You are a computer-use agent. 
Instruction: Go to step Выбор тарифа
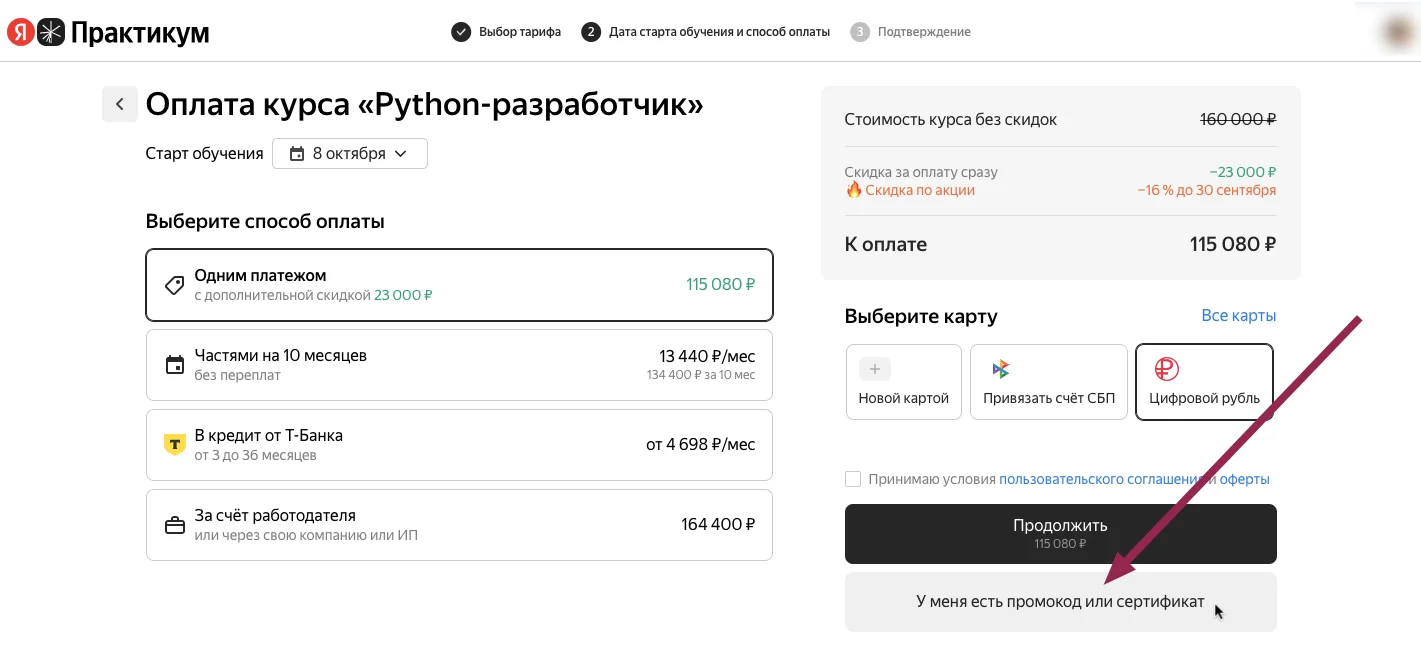pyautogui.click(x=506, y=32)
